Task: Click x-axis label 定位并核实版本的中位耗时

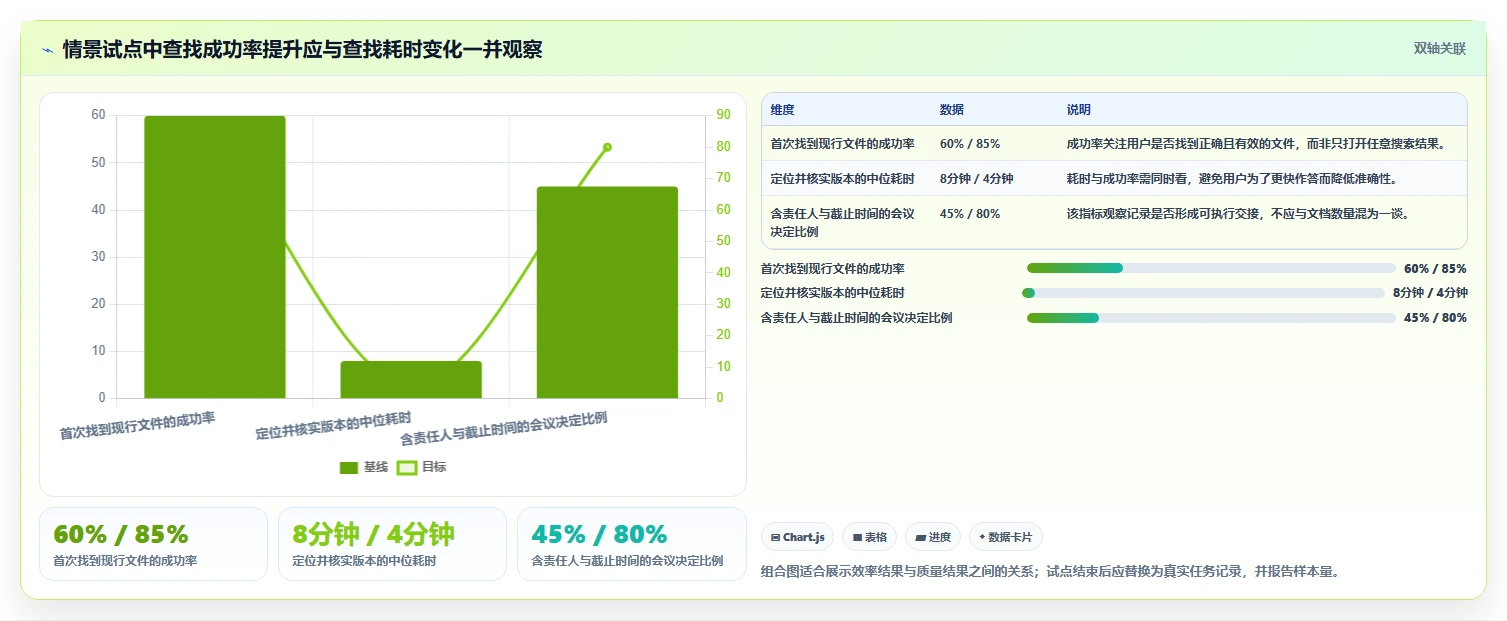Action: tap(333, 426)
